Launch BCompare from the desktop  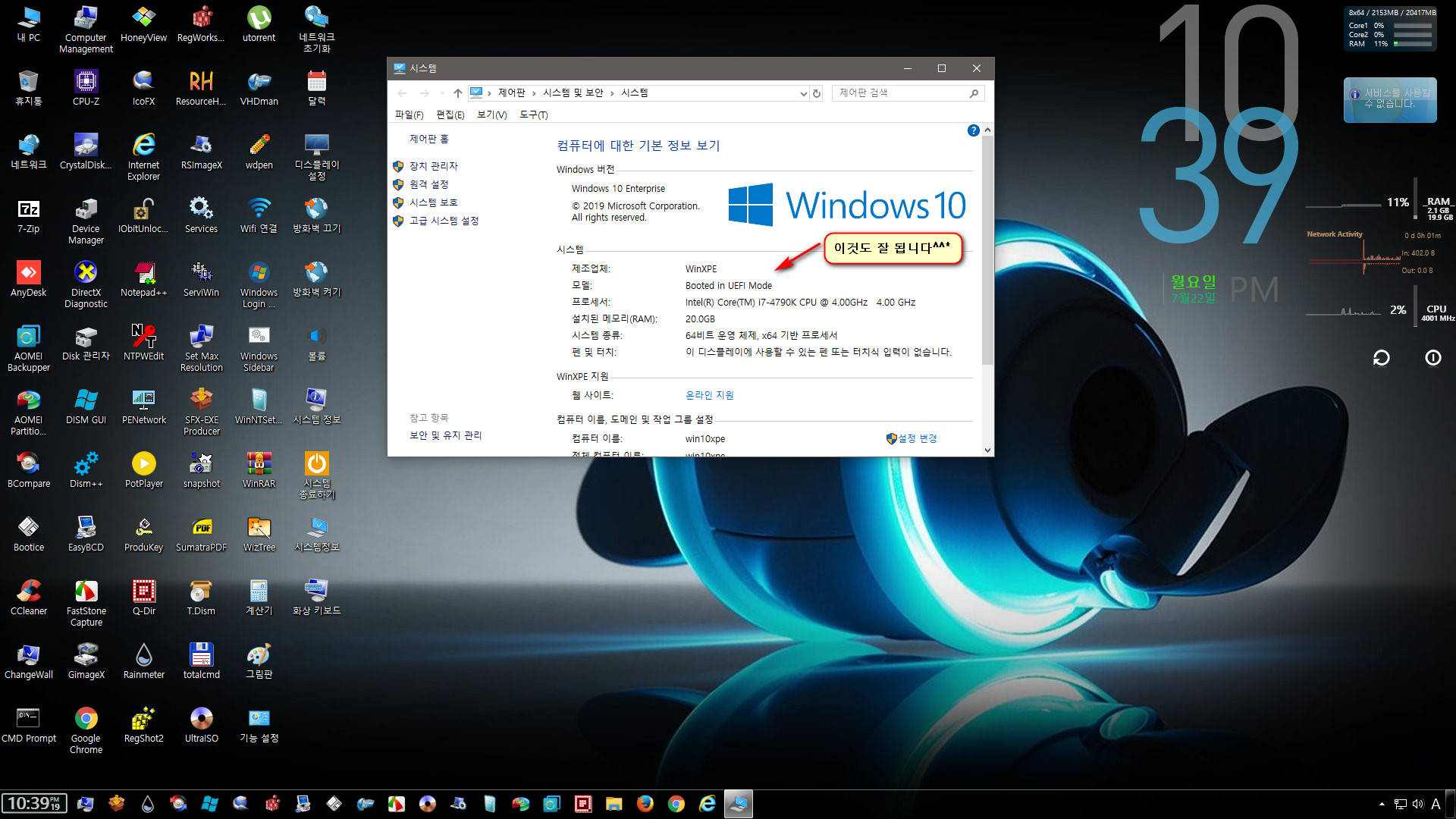29,469
